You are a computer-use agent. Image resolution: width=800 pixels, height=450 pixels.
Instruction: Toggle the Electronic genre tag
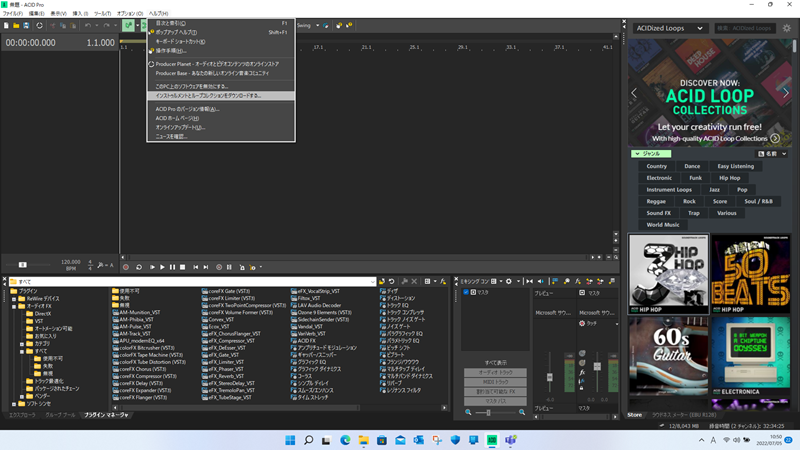pos(659,178)
